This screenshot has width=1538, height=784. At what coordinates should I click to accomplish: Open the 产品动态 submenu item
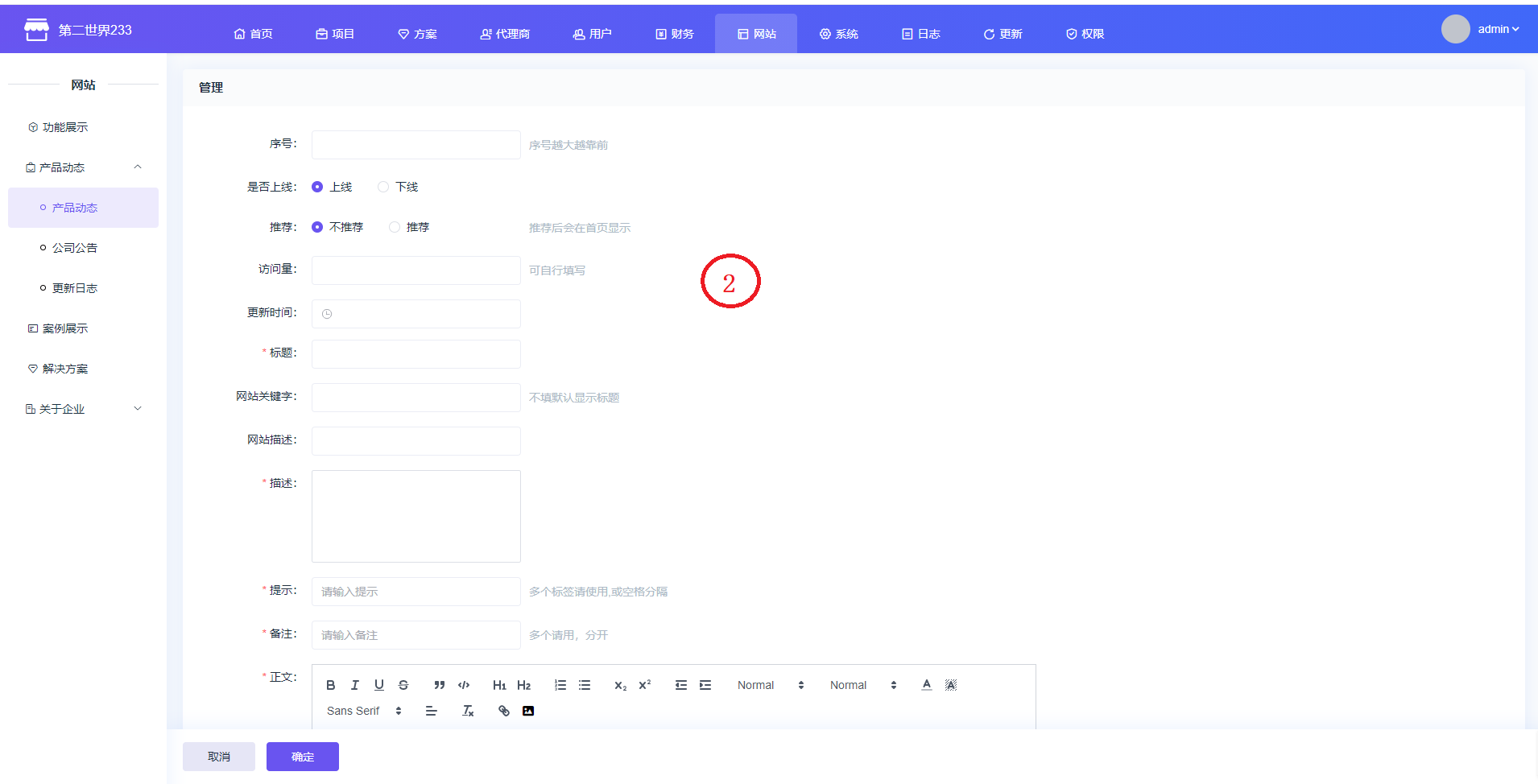click(x=84, y=208)
